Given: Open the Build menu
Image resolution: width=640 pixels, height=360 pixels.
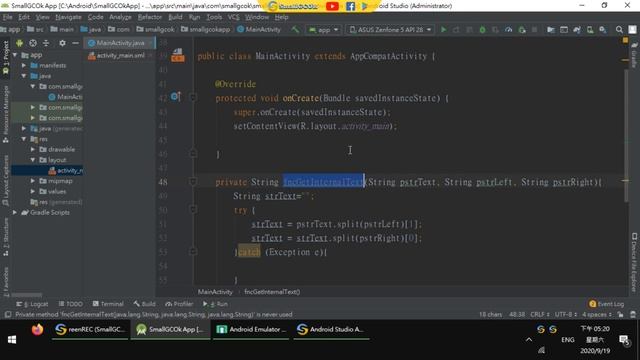Looking at the screenshot, I should (175, 17).
